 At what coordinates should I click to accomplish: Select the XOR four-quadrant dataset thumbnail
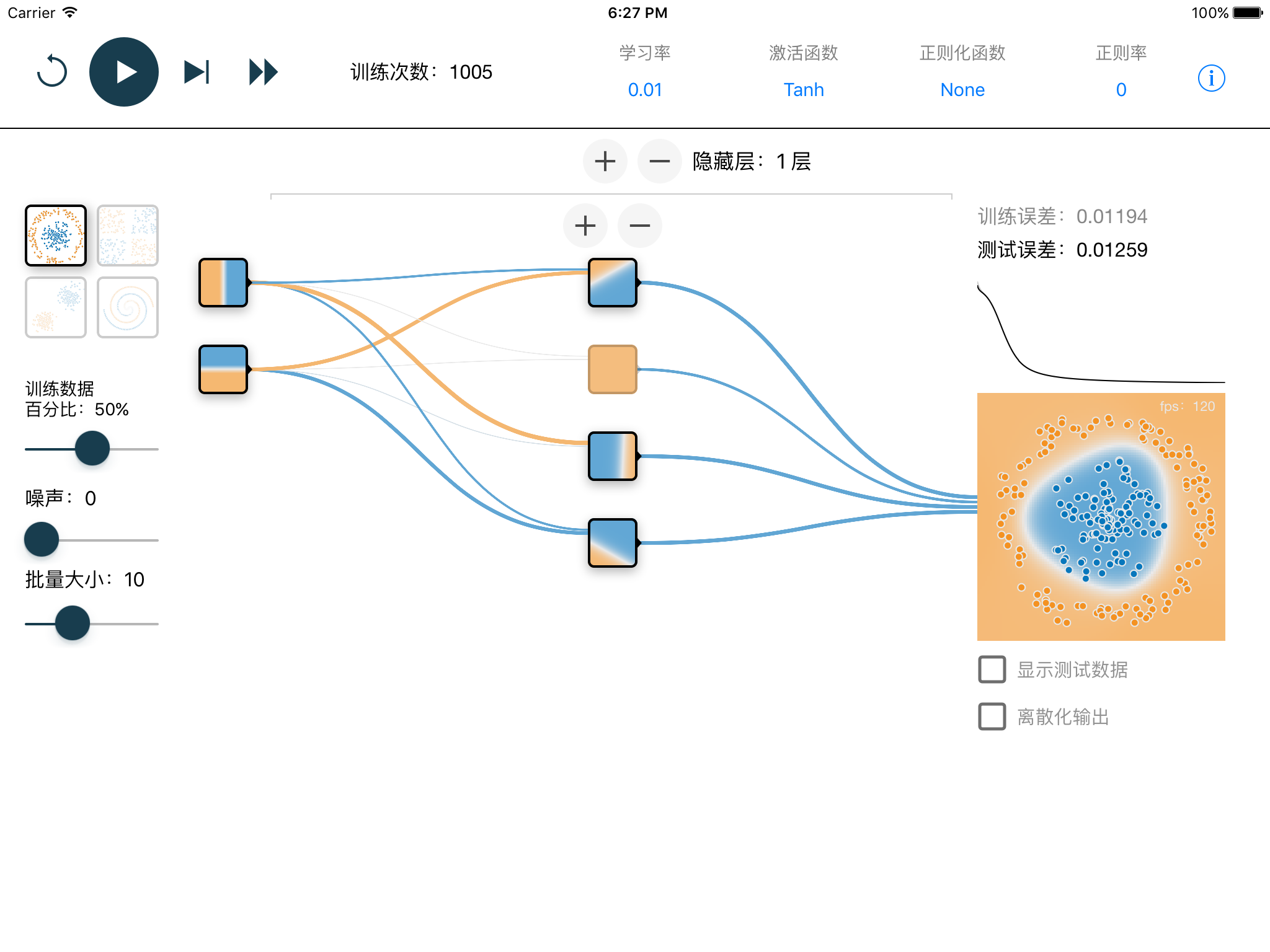[x=128, y=236]
